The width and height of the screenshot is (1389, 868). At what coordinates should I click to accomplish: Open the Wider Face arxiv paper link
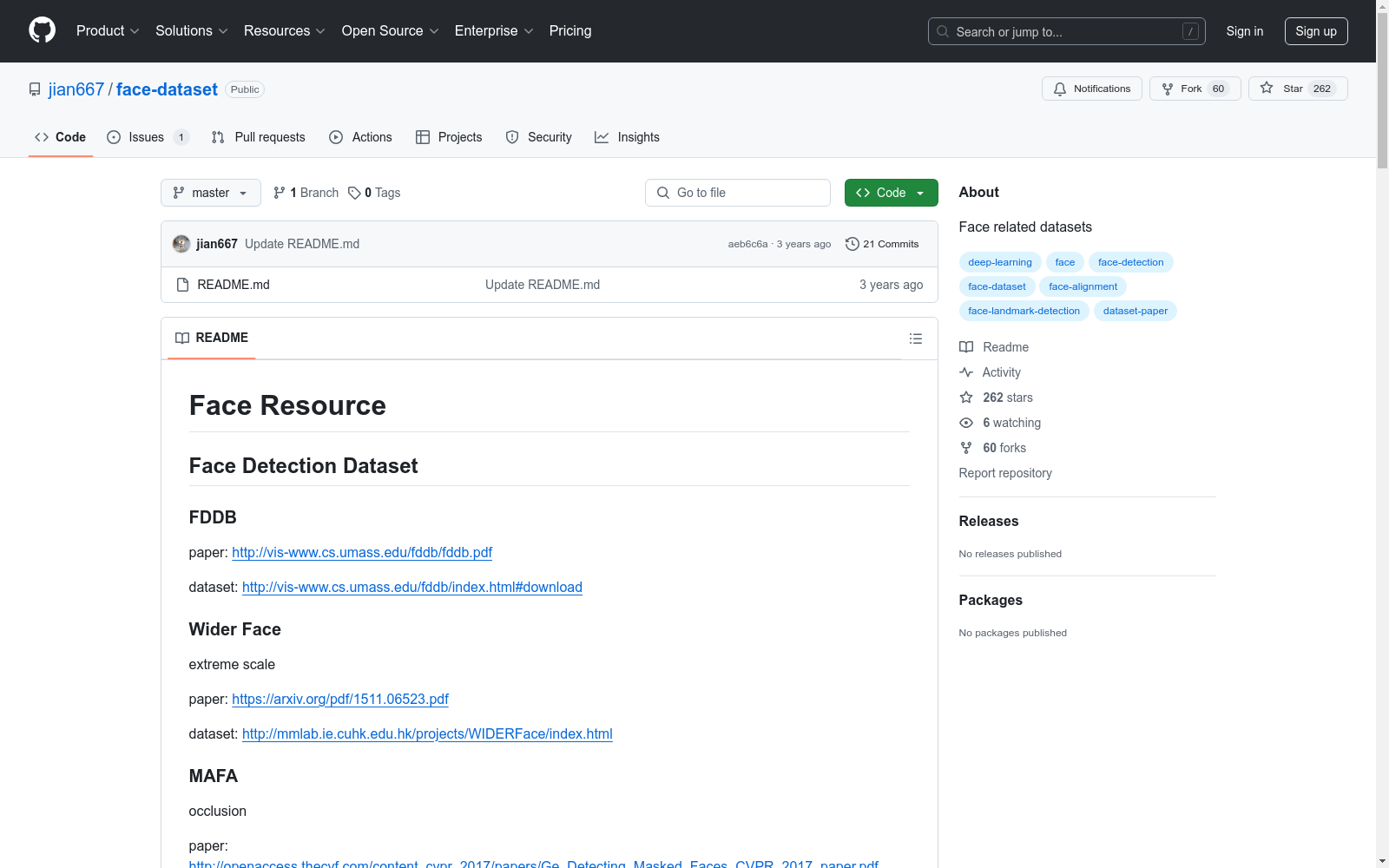(340, 699)
